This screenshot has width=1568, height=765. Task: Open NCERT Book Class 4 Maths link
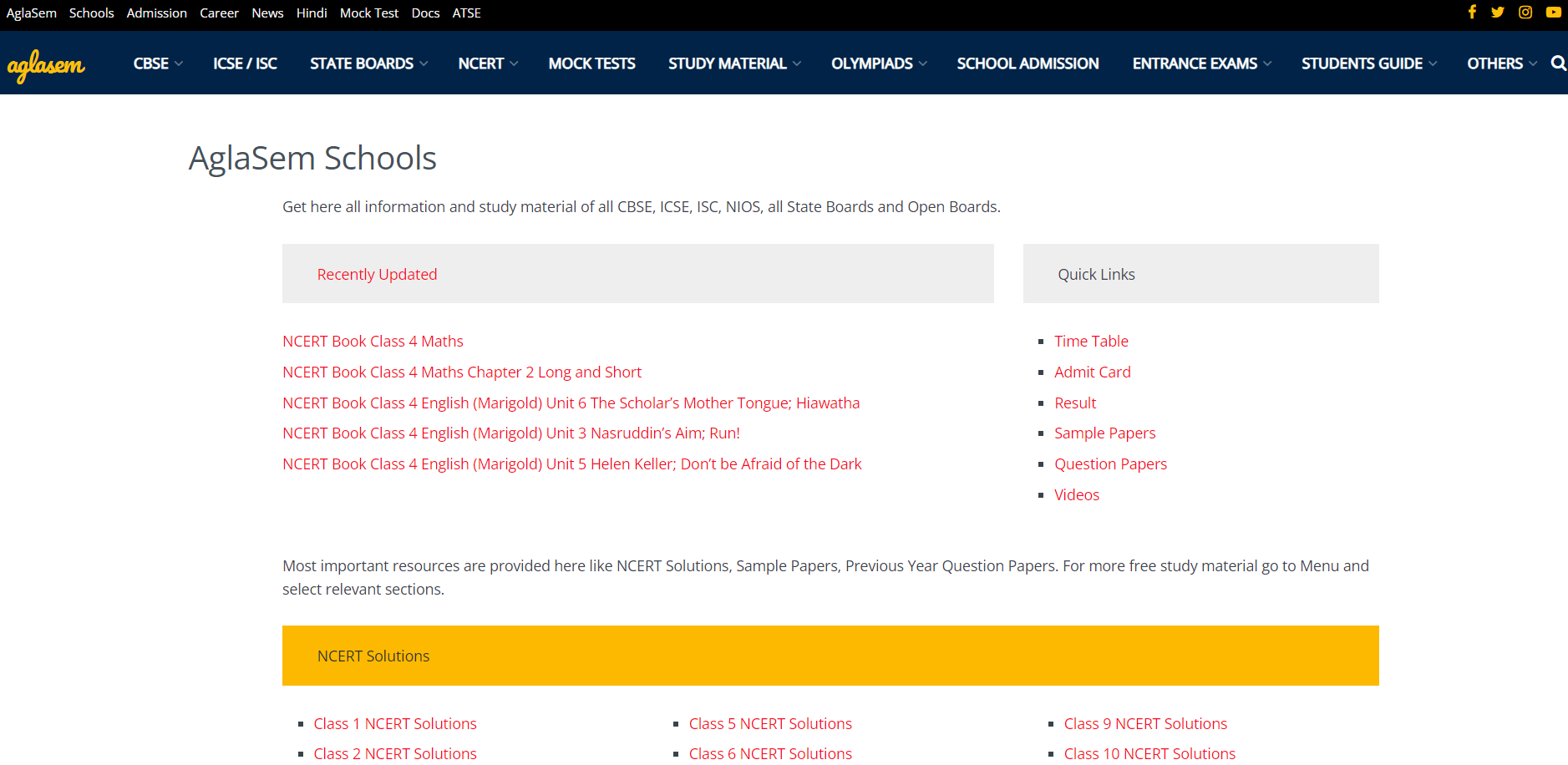pyautogui.click(x=373, y=341)
